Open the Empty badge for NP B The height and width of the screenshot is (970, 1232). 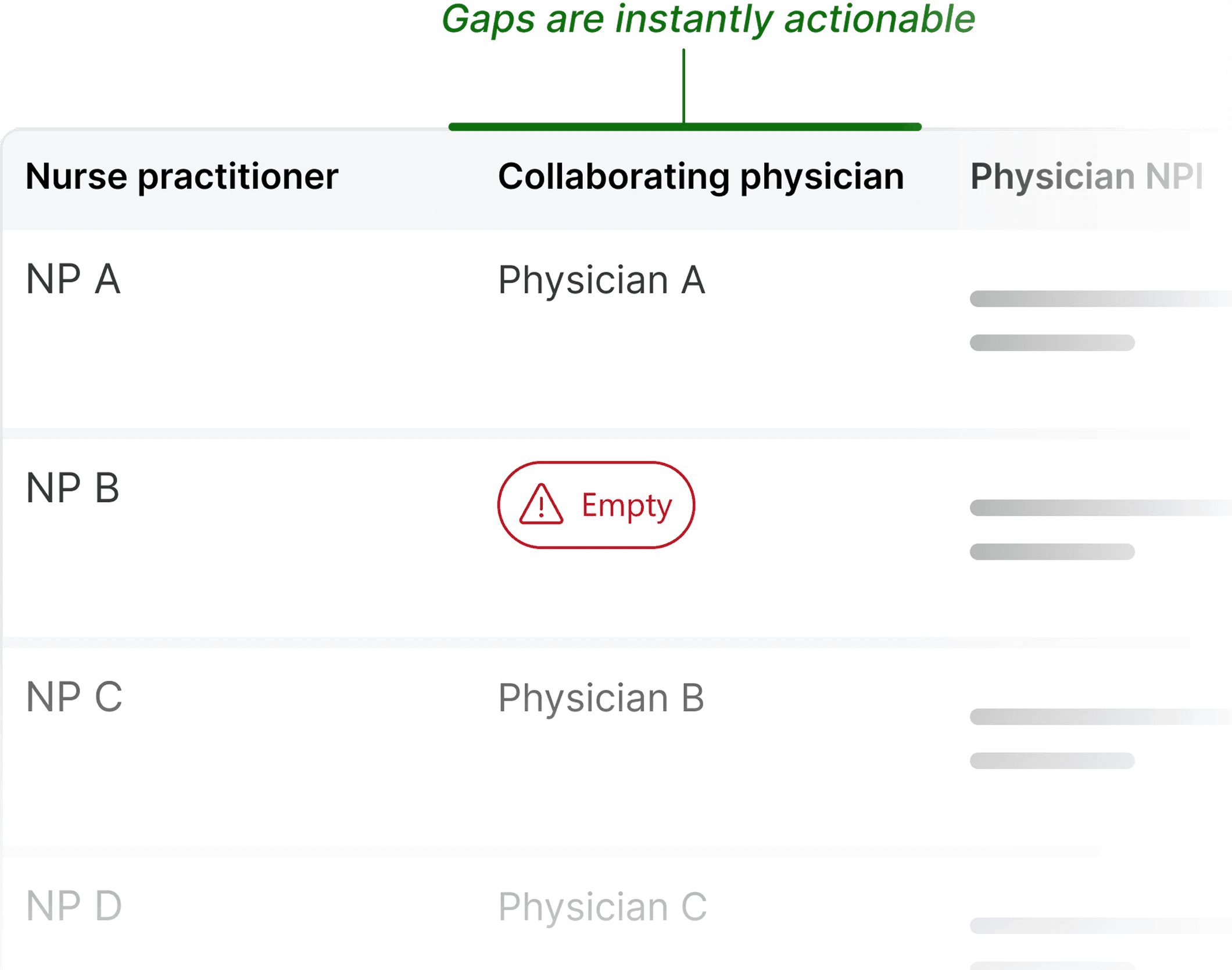coord(596,505)
